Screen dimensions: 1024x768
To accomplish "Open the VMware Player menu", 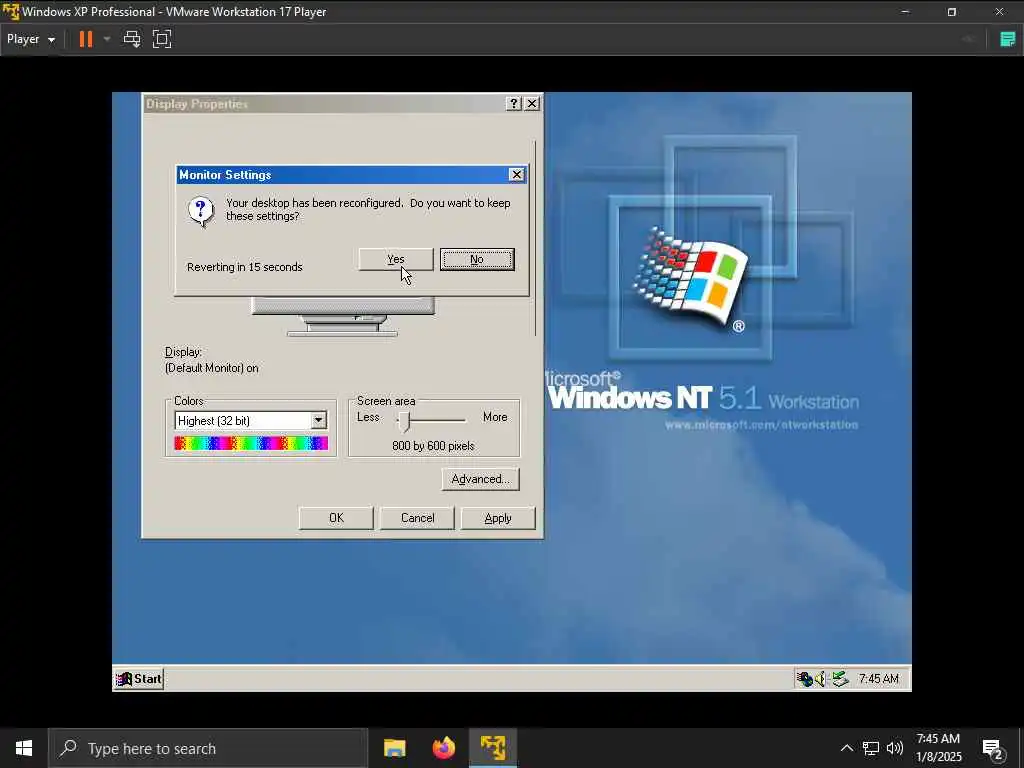I will pyautogui.click(x=31, y=39).
